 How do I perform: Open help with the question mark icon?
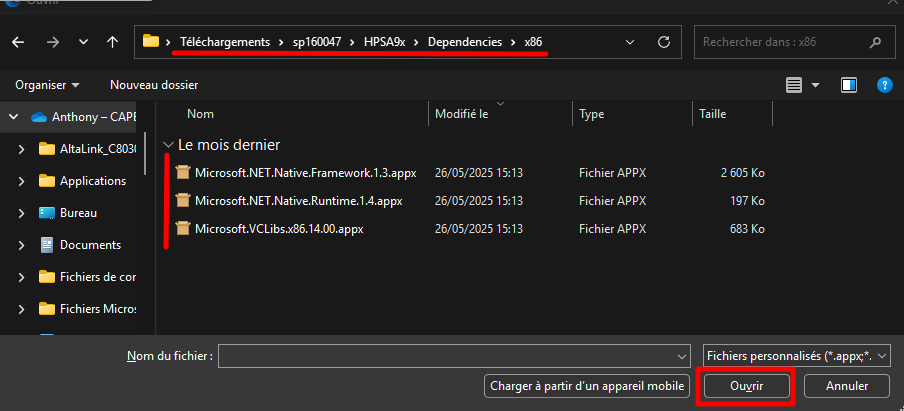click(x=884, y=85)
